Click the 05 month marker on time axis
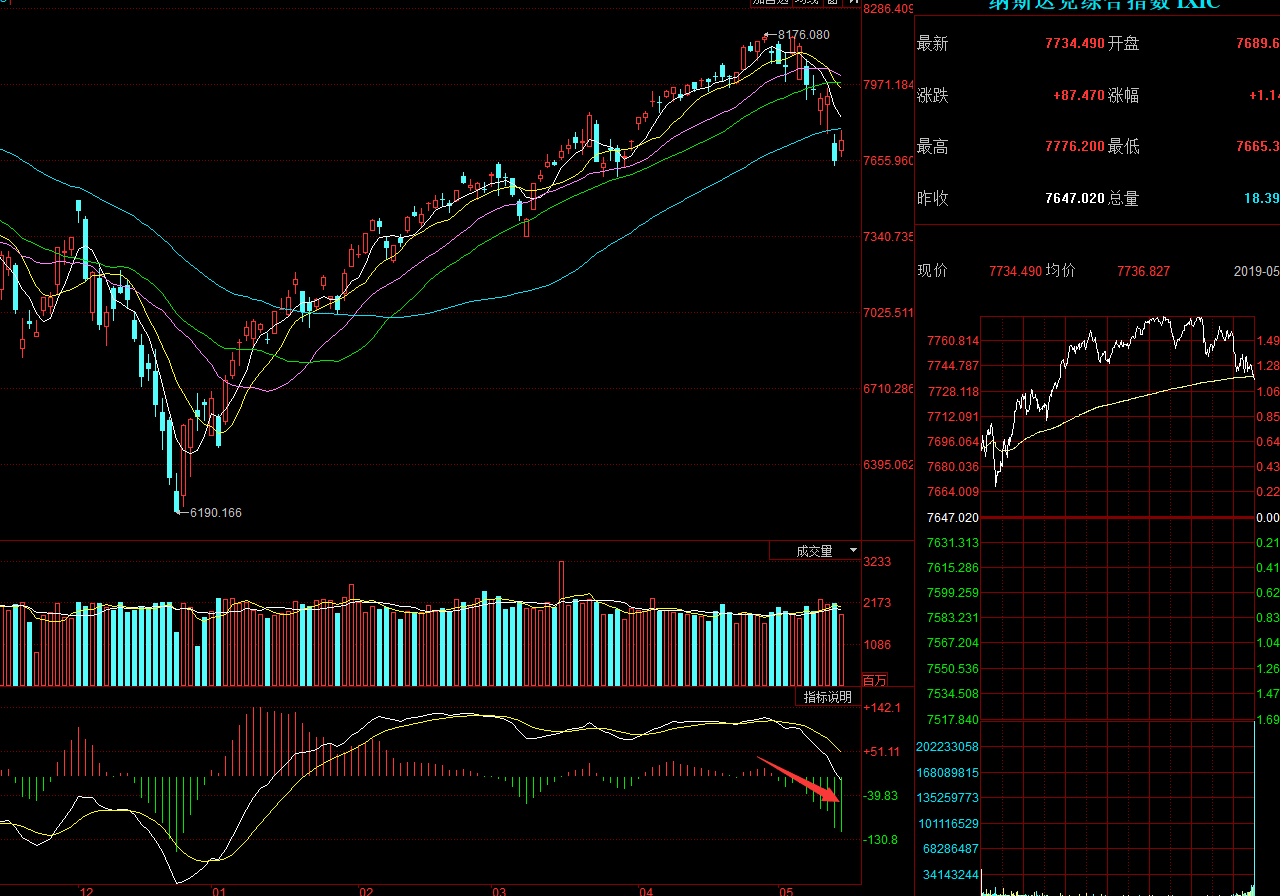 click(x=786, y=890)
